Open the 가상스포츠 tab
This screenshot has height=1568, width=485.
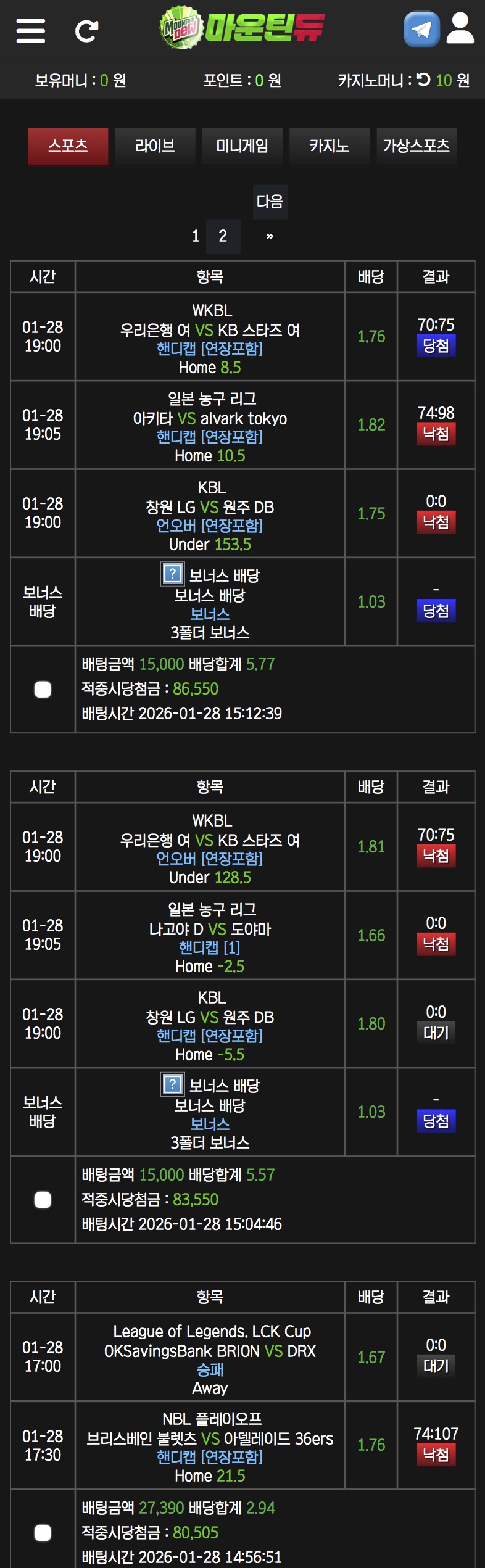click(416, 146)
